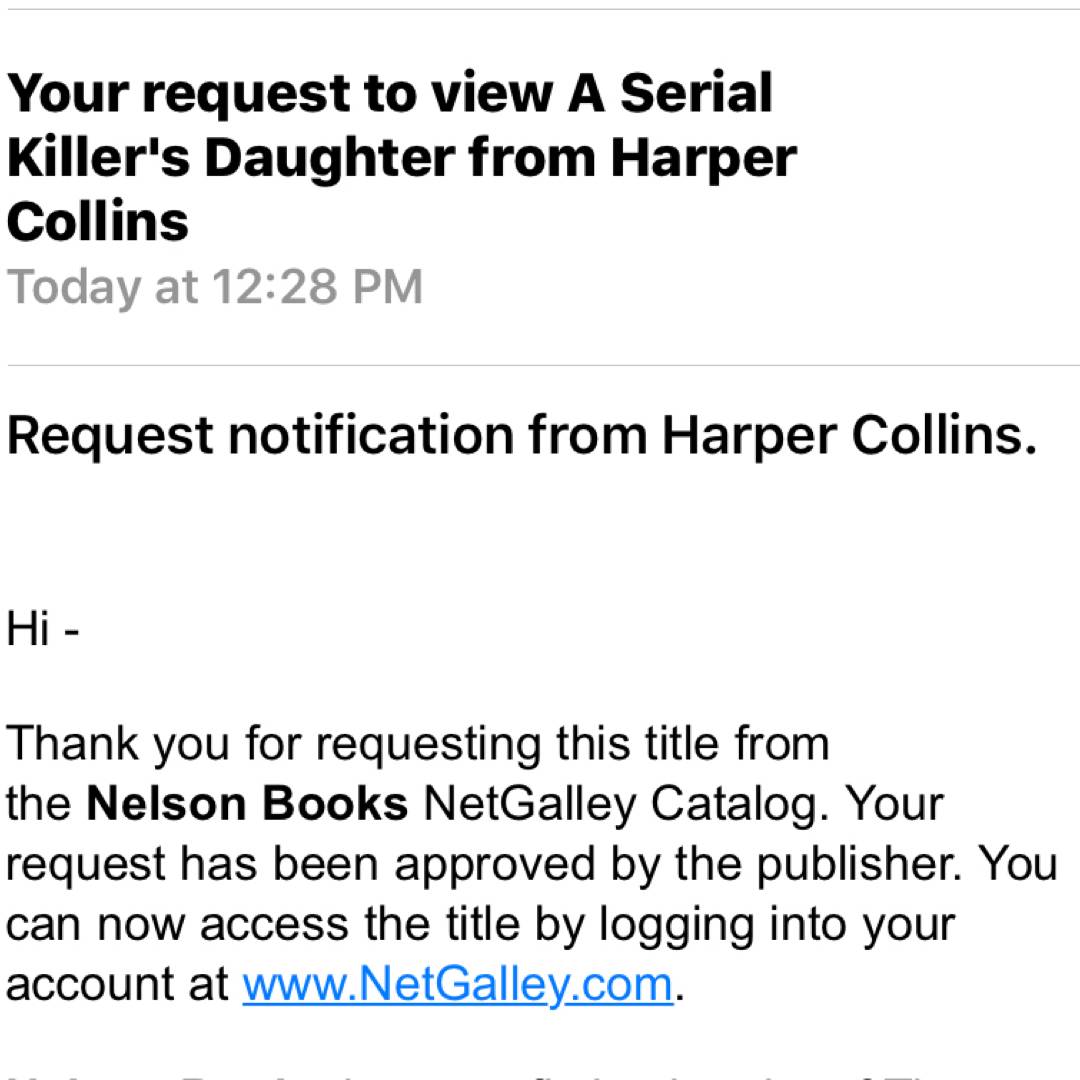The image size is (1080, 1080).
Task: Open the www.NetGalley.com link
Action: [x=457, y=984]
